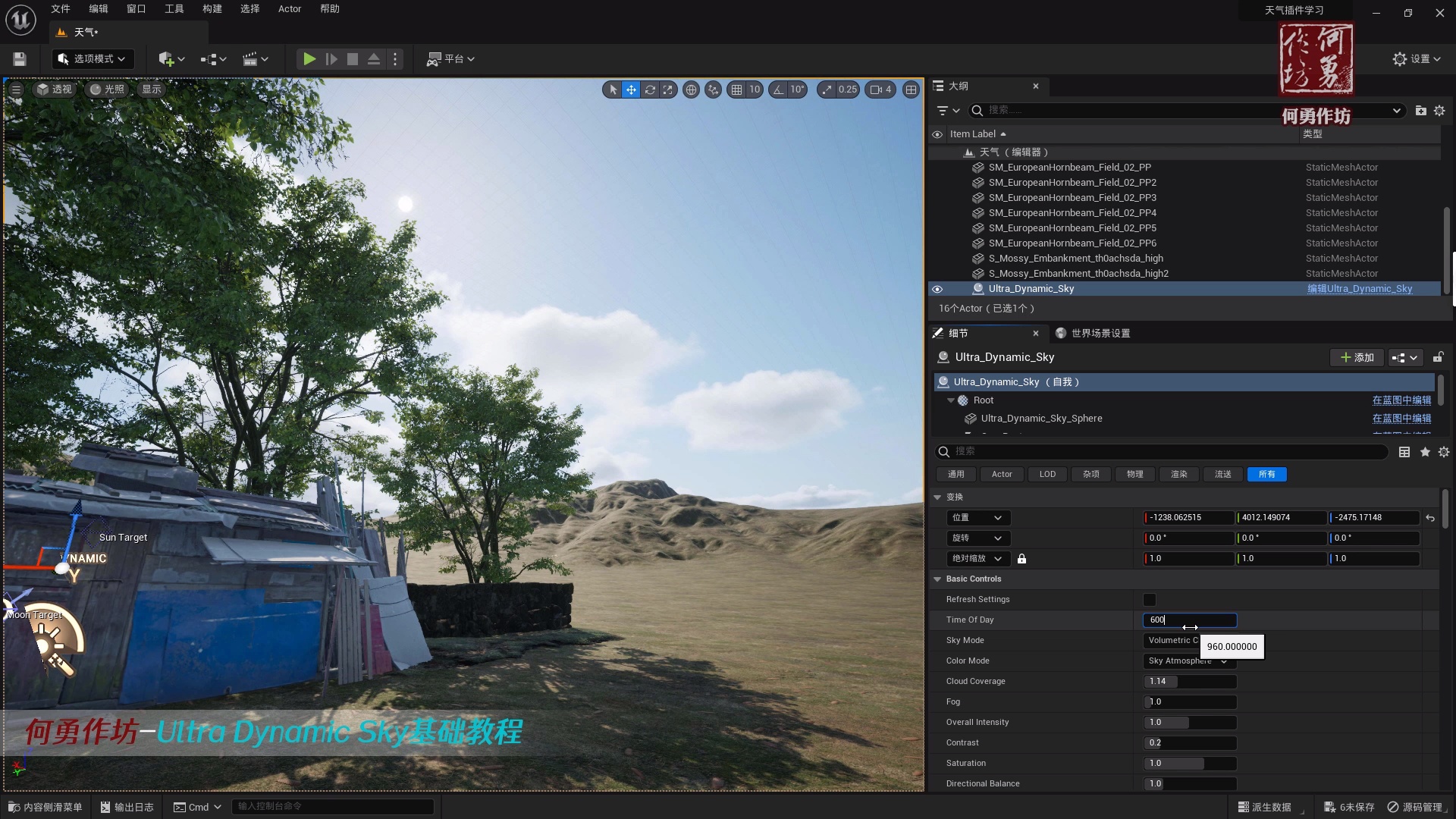Select the scale tool in viewport toolbar
1456x819 pixels.
click(667, 89)
